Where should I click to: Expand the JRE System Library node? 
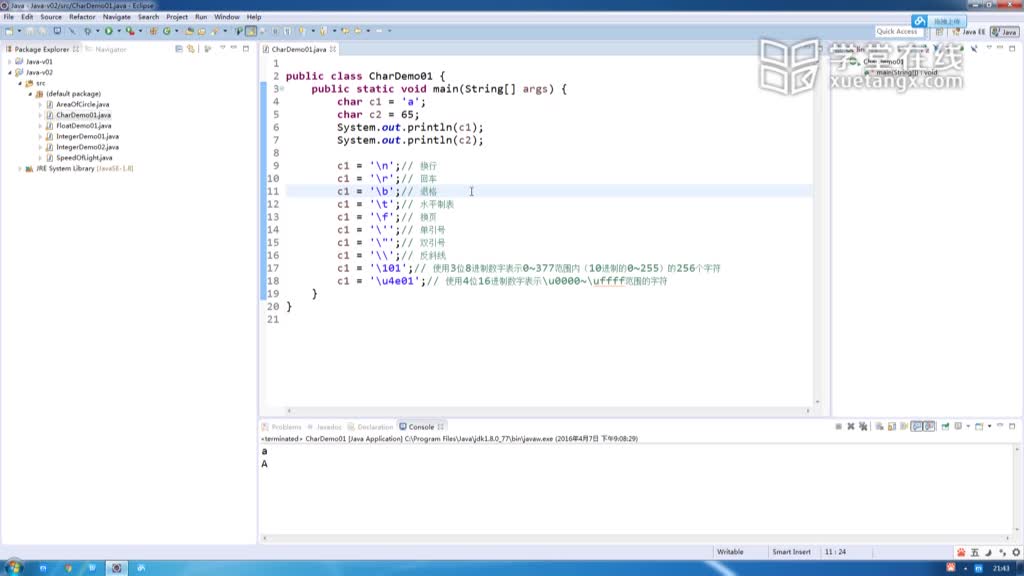pyautogui.click(x=20, y=168)
